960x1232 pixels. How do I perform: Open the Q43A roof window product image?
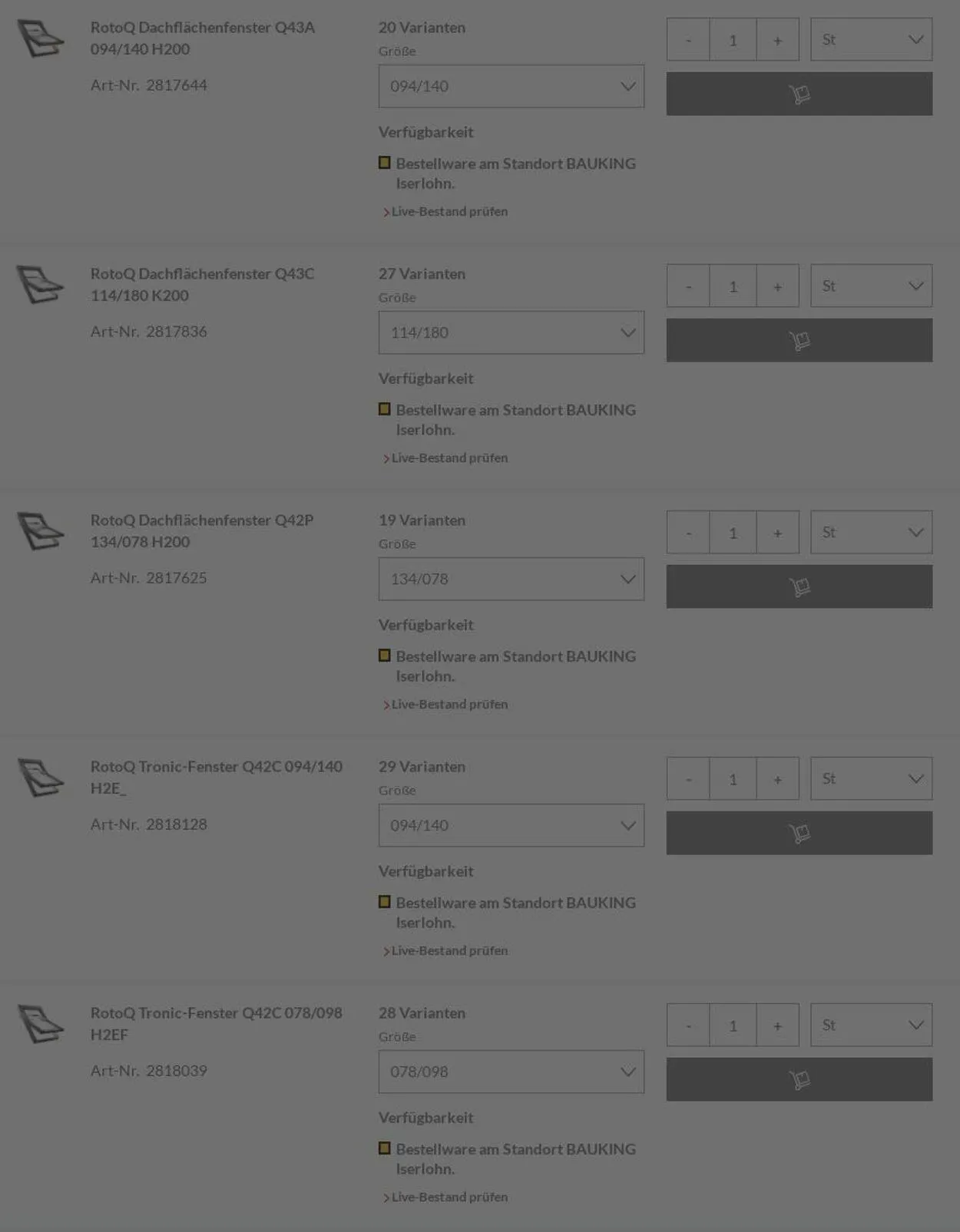pyautogui.click(x=41, y=38)
